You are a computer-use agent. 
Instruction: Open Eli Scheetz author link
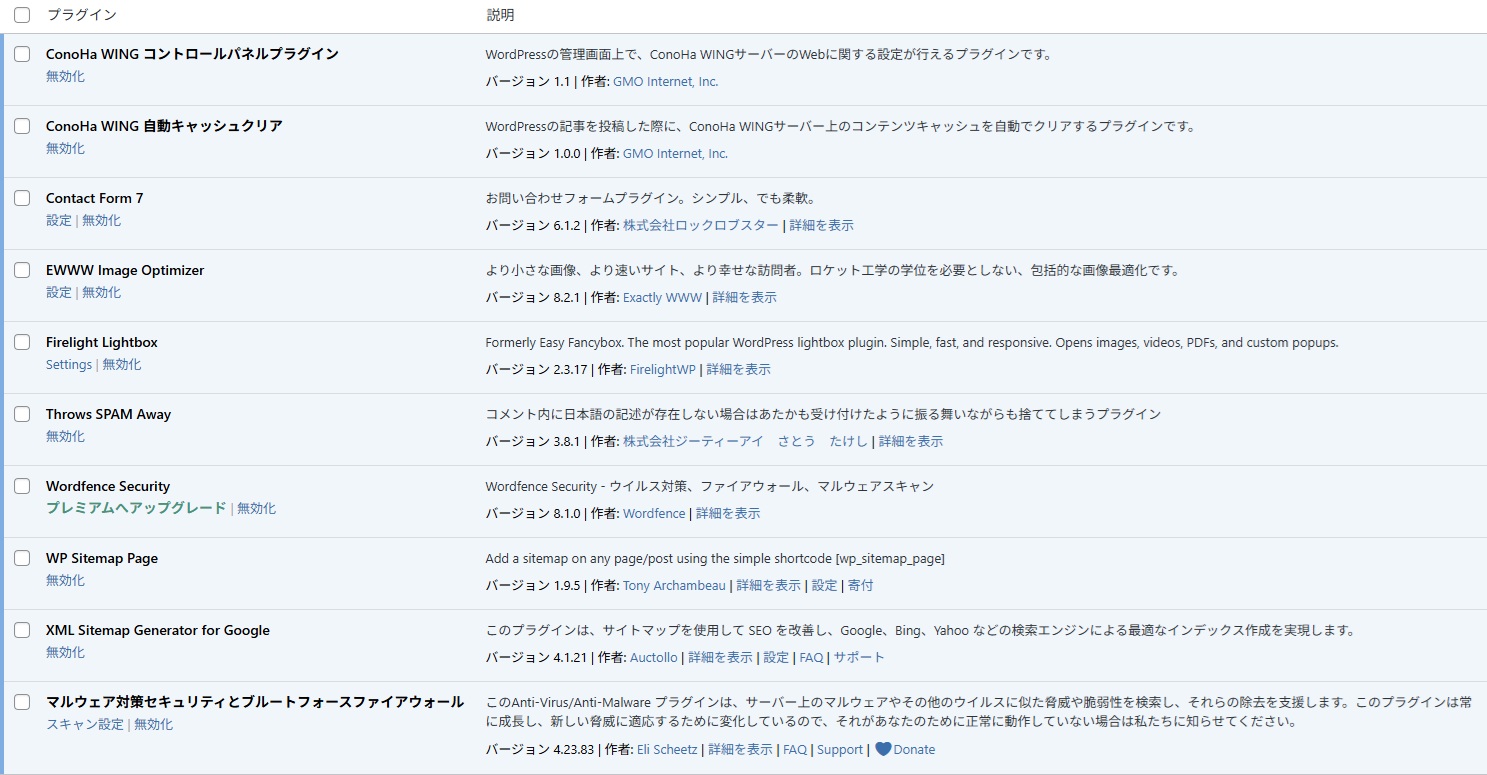(667, 750)
